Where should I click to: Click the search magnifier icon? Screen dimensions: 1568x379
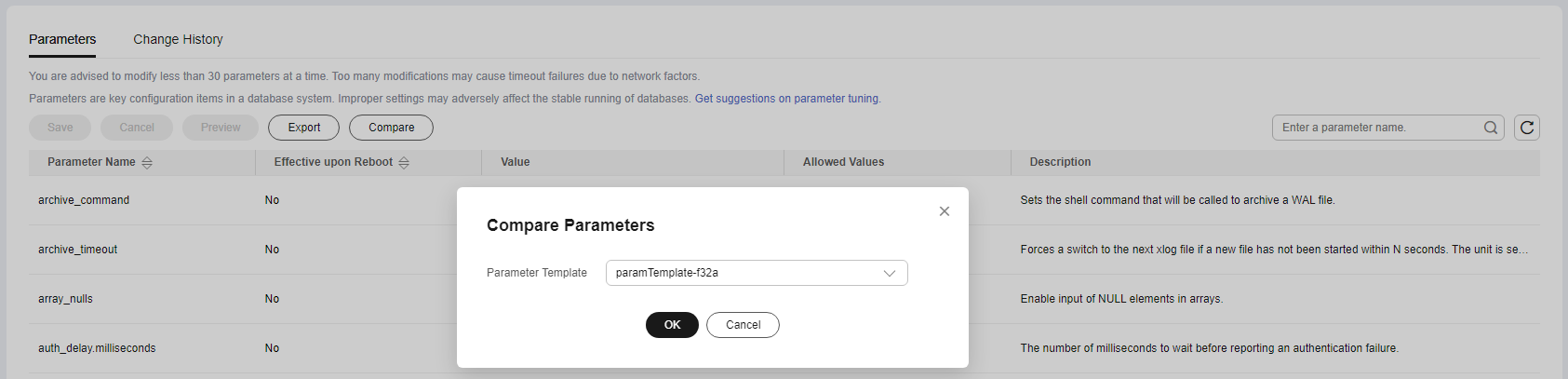click(1490, 128)
